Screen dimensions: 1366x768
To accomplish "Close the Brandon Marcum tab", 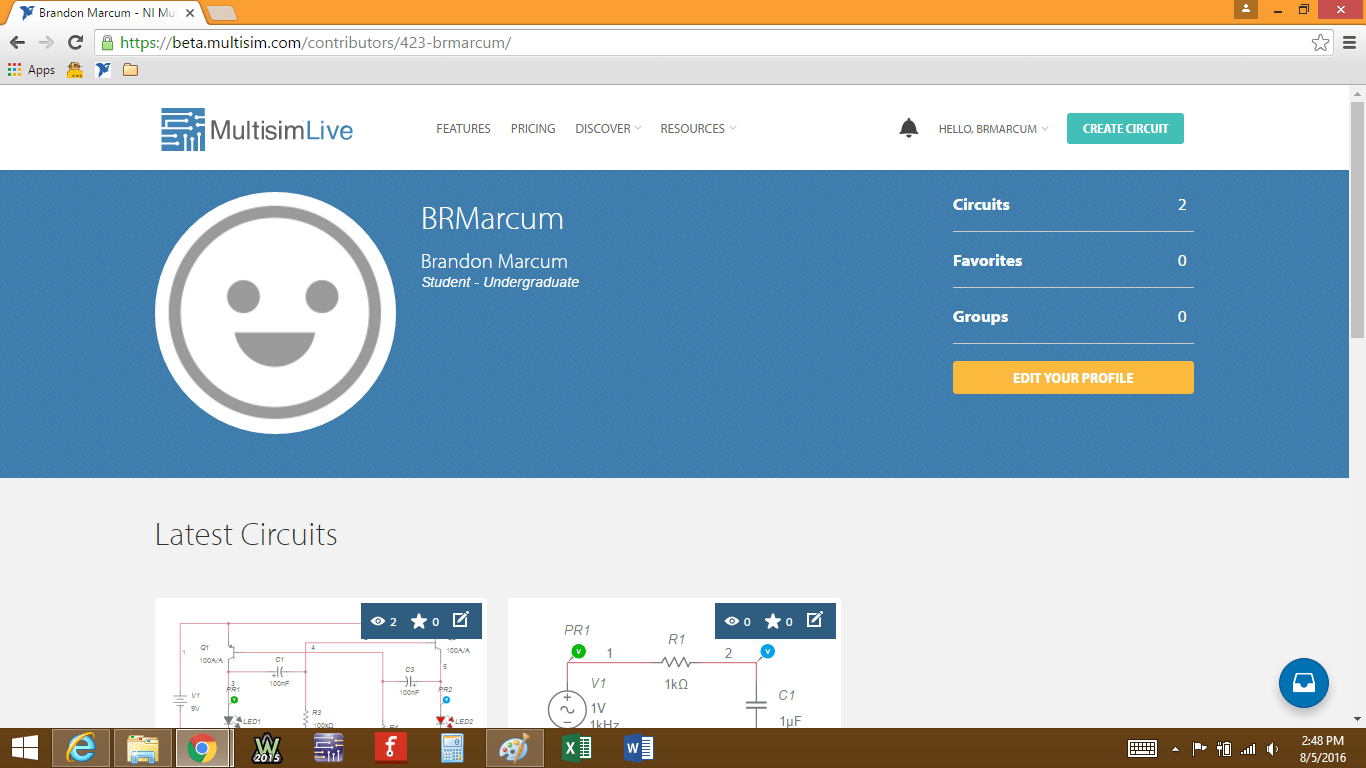I will coord(190,13).
